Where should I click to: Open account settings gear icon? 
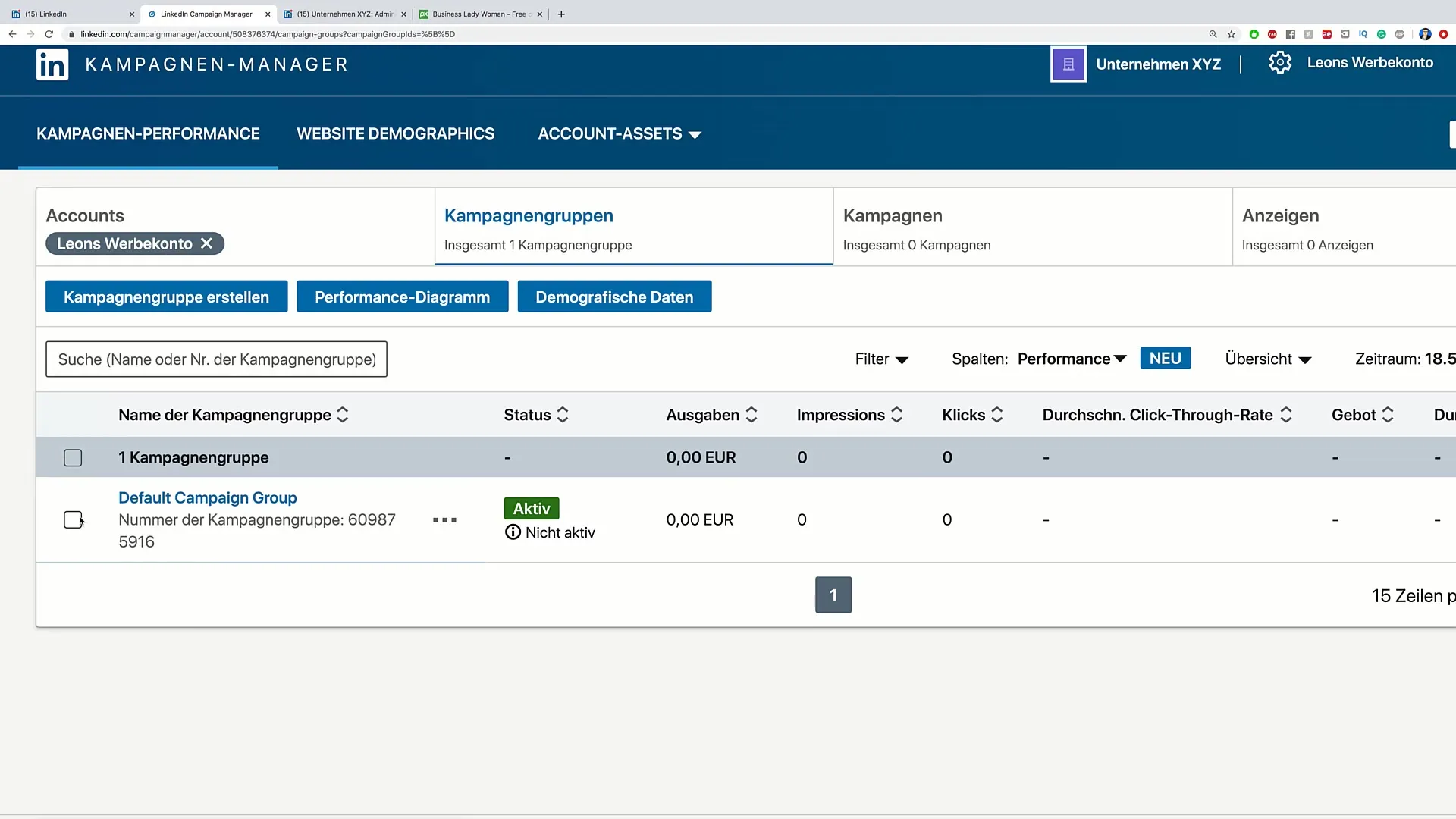coord(1280,63)
